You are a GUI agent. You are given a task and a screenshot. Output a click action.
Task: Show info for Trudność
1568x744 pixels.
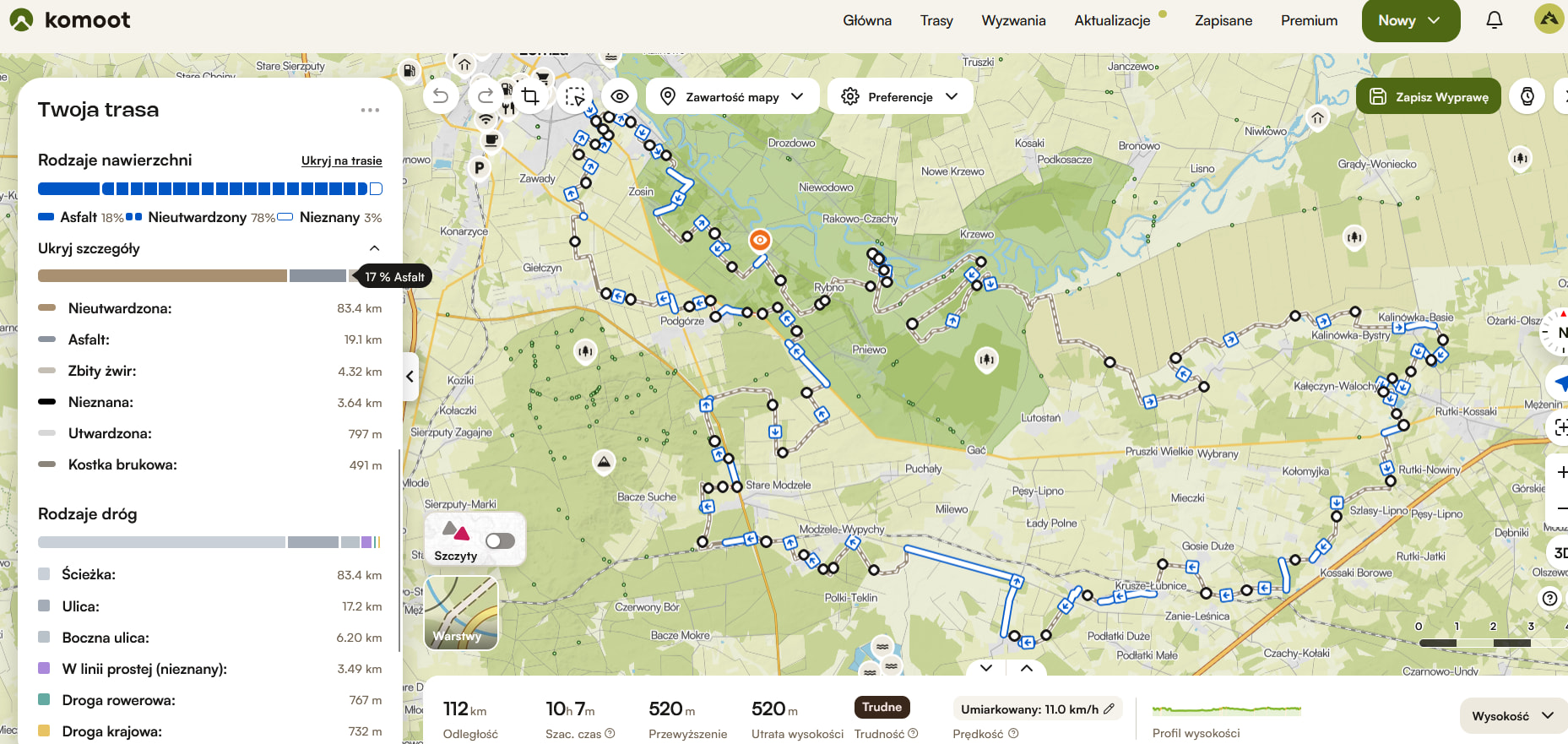pos(913,734)
